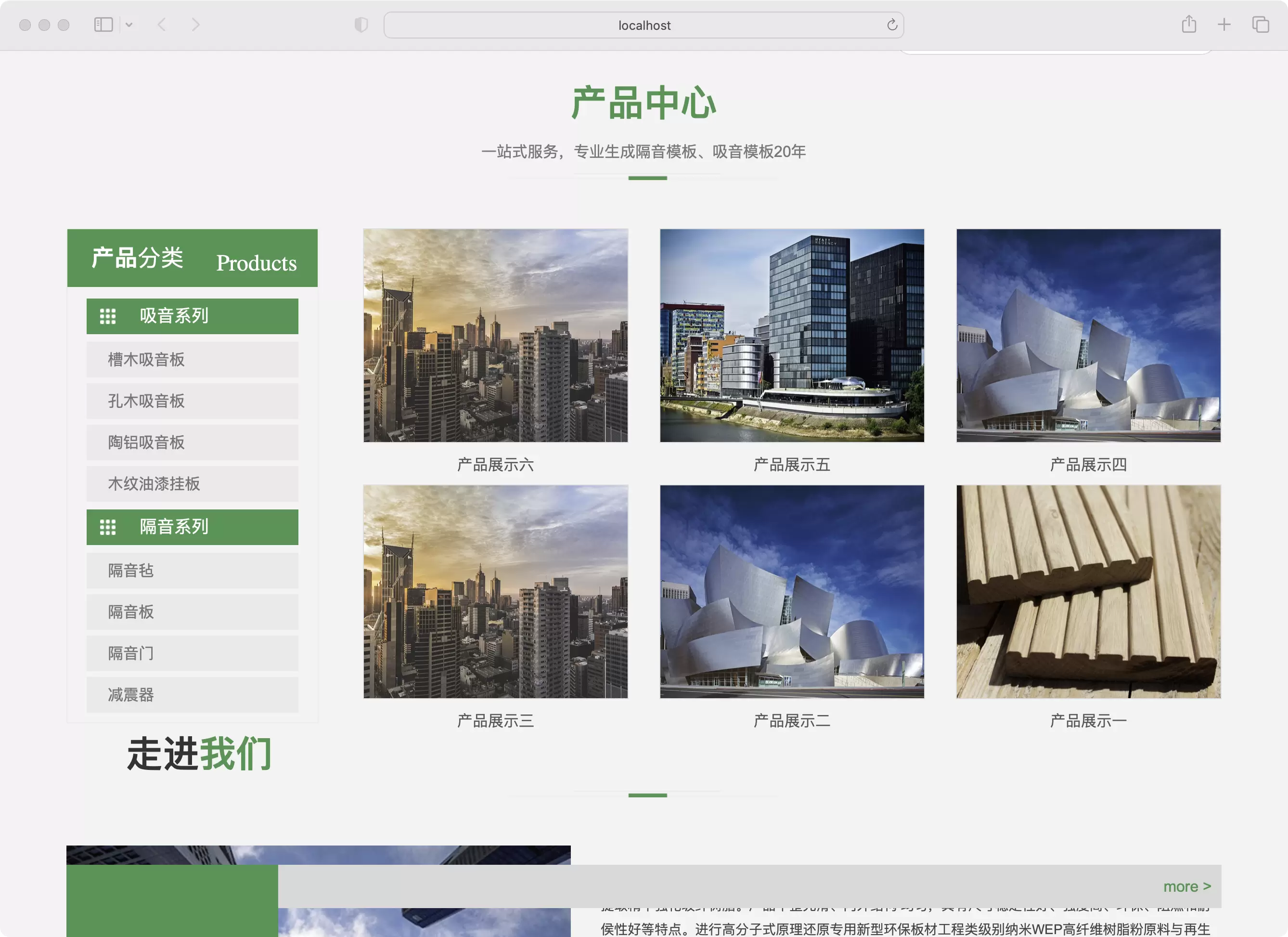Open the 隔音板 category
This screenshot has width=1288, height=937.
(x=192, y=612)
